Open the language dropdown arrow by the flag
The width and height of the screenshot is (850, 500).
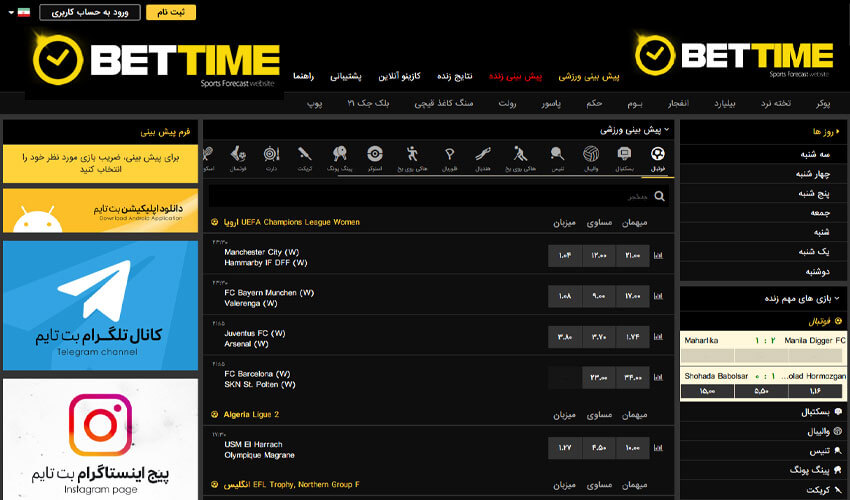point(11,12)
